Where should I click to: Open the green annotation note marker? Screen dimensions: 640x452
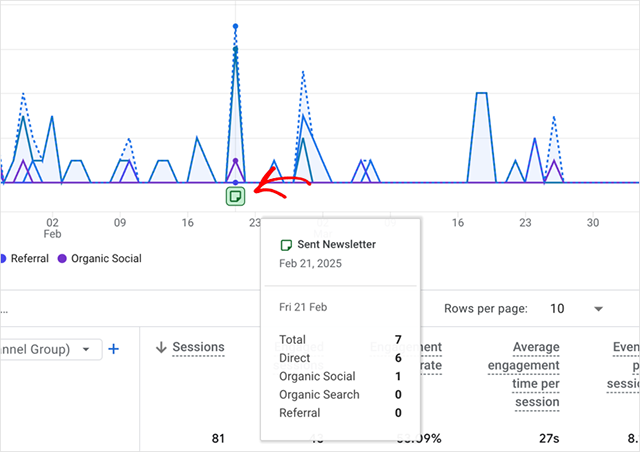click(x=236, y=196)
